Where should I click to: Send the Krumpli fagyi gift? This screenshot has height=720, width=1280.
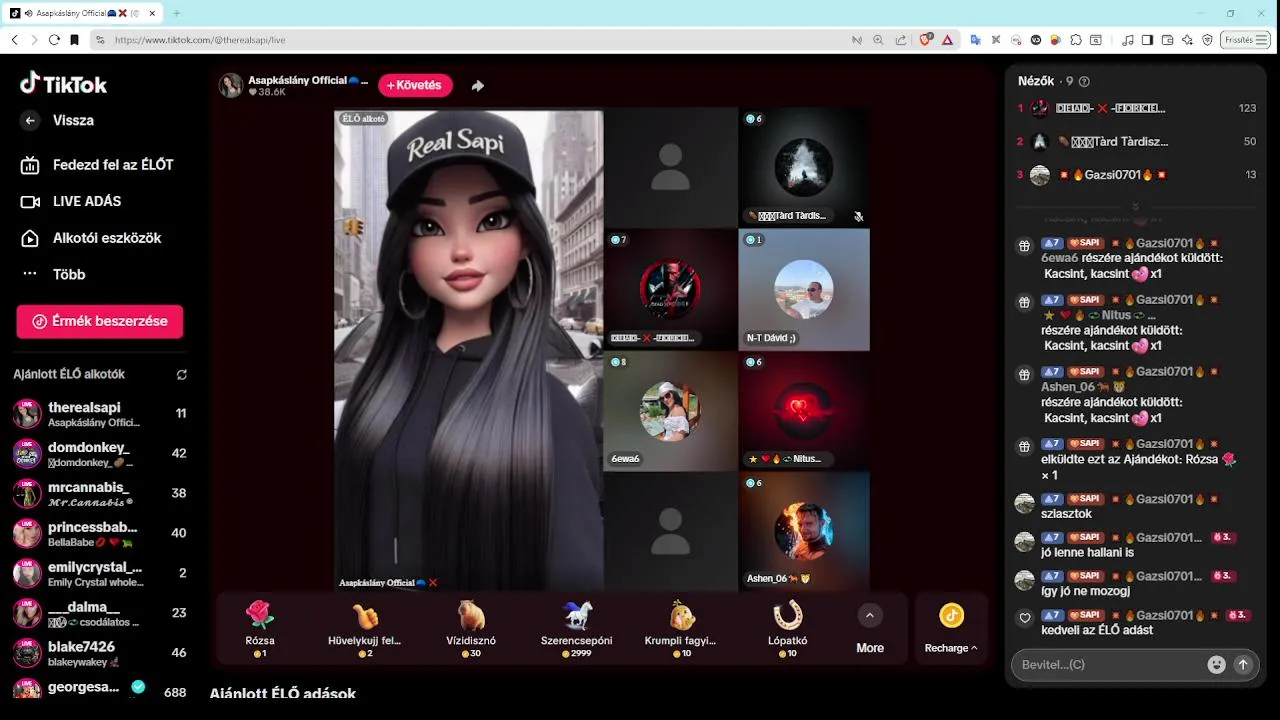click(x=680, y=627)
